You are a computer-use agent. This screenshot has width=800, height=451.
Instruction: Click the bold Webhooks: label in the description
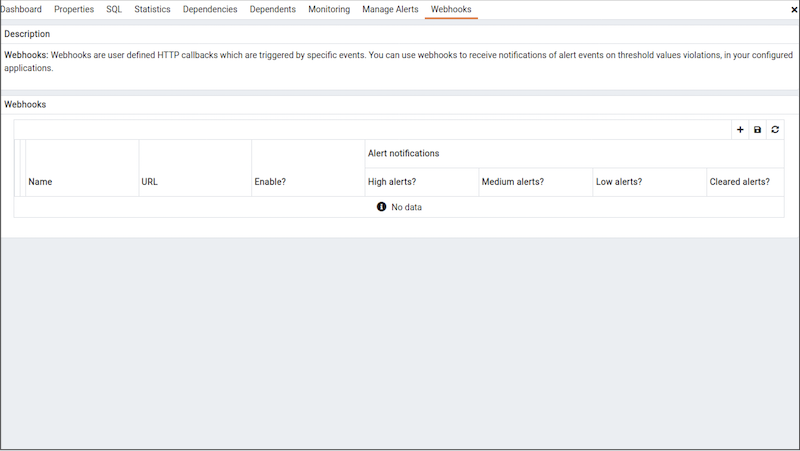(26, 55)
